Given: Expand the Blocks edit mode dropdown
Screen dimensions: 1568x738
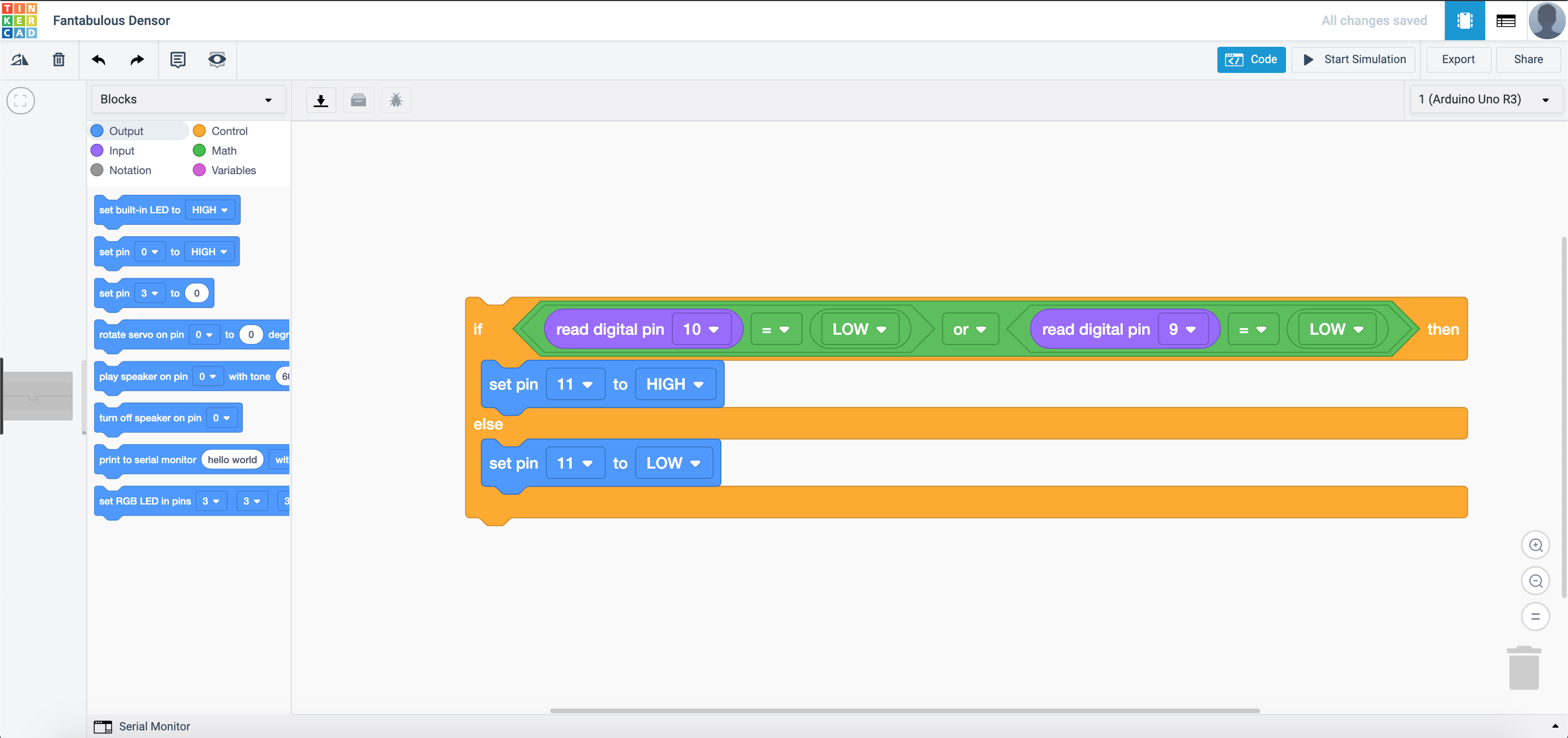Looking at the screenshot, I should pos(188,99).
